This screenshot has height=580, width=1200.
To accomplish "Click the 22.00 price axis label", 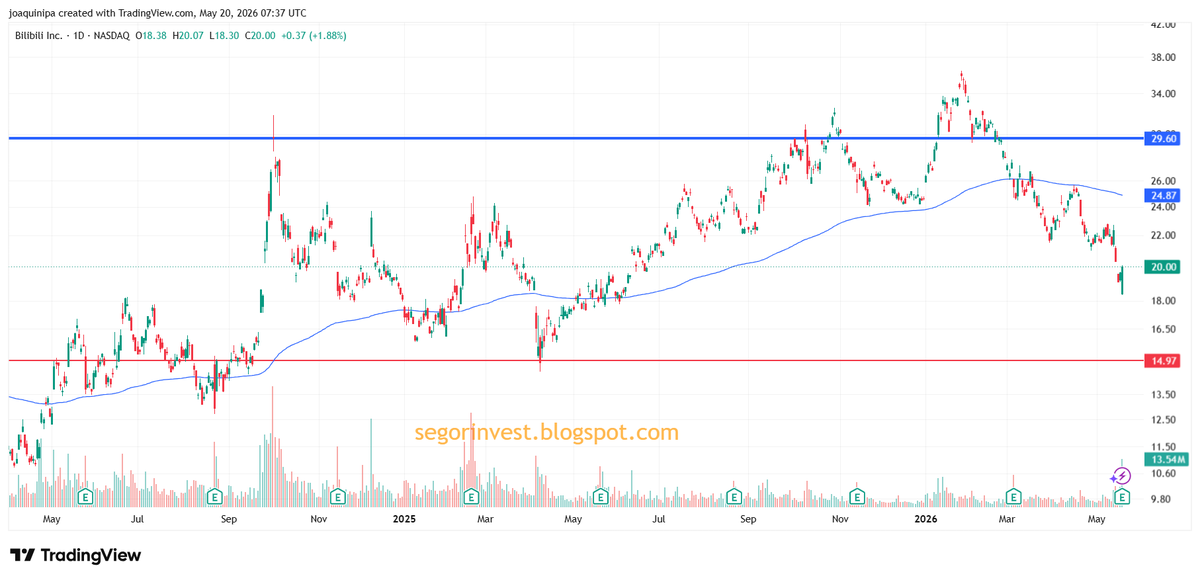I will [1163, 235].
